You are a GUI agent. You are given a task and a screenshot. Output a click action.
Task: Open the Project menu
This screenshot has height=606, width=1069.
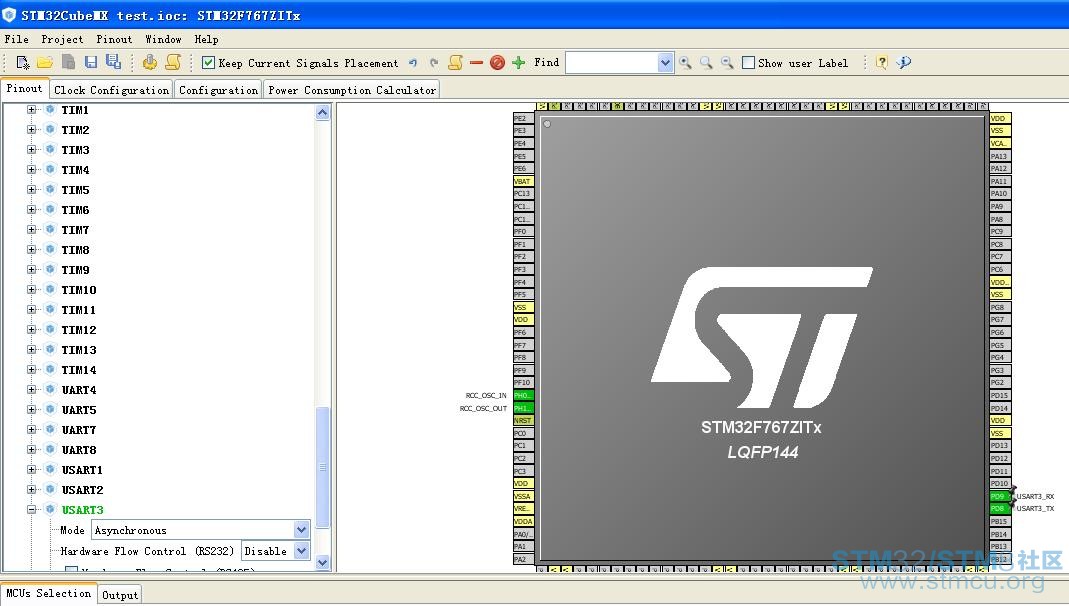tap(62, 40)
